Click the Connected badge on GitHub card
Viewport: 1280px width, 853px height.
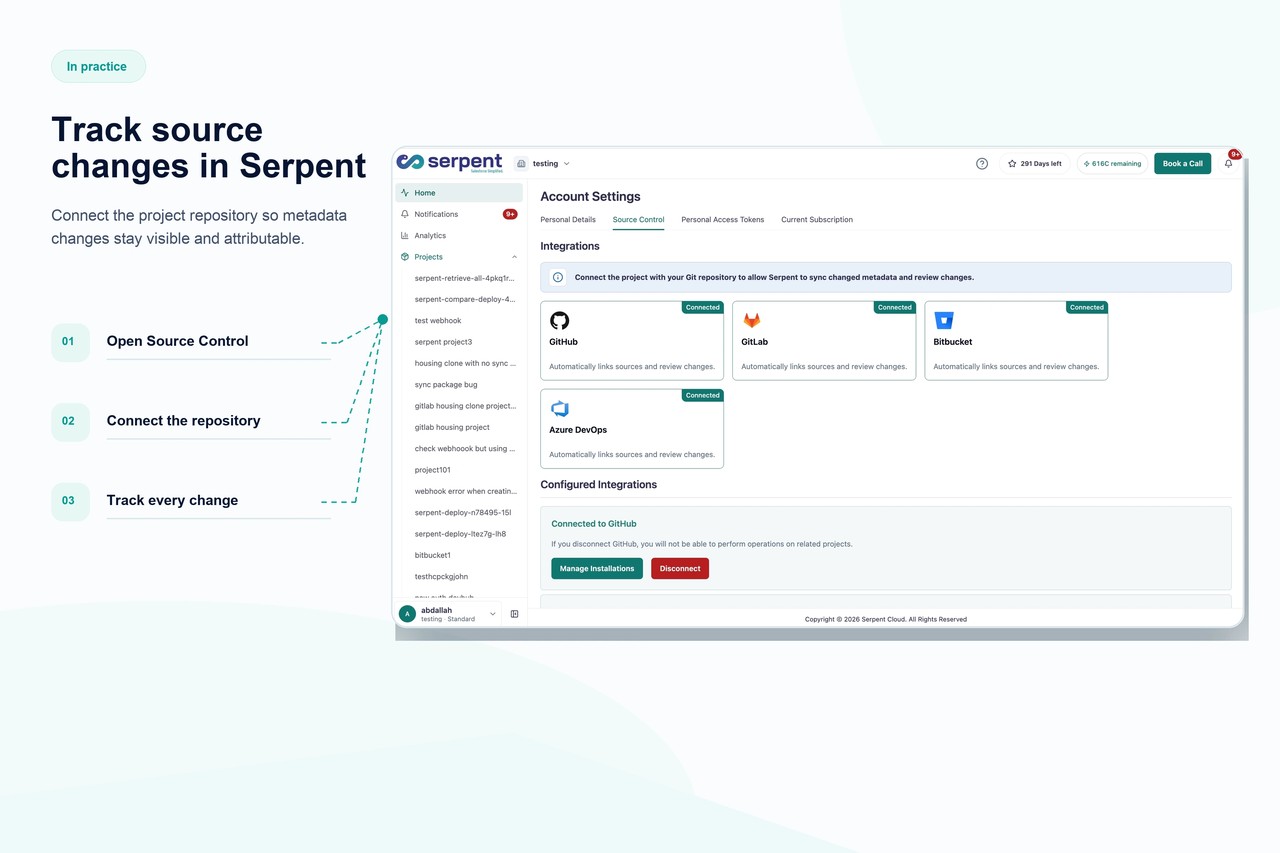702,307
